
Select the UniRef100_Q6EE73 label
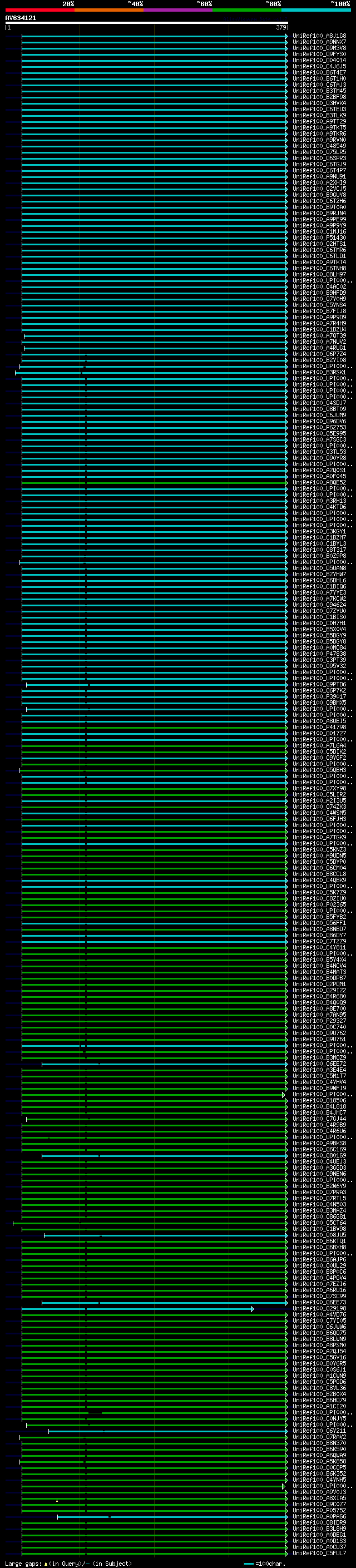pos(319,1302)
